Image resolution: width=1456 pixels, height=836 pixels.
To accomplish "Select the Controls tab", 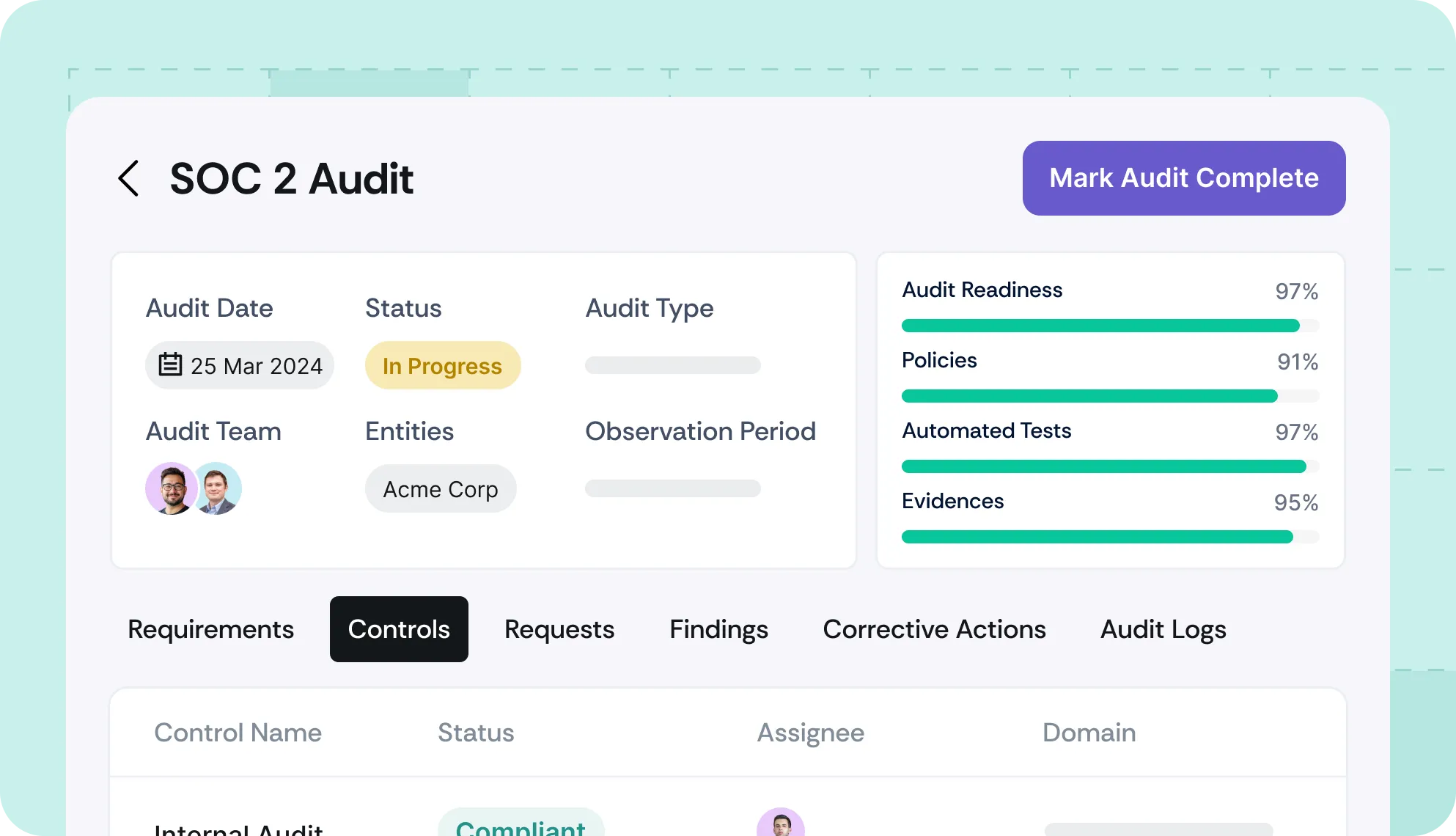I will [399, 629].
